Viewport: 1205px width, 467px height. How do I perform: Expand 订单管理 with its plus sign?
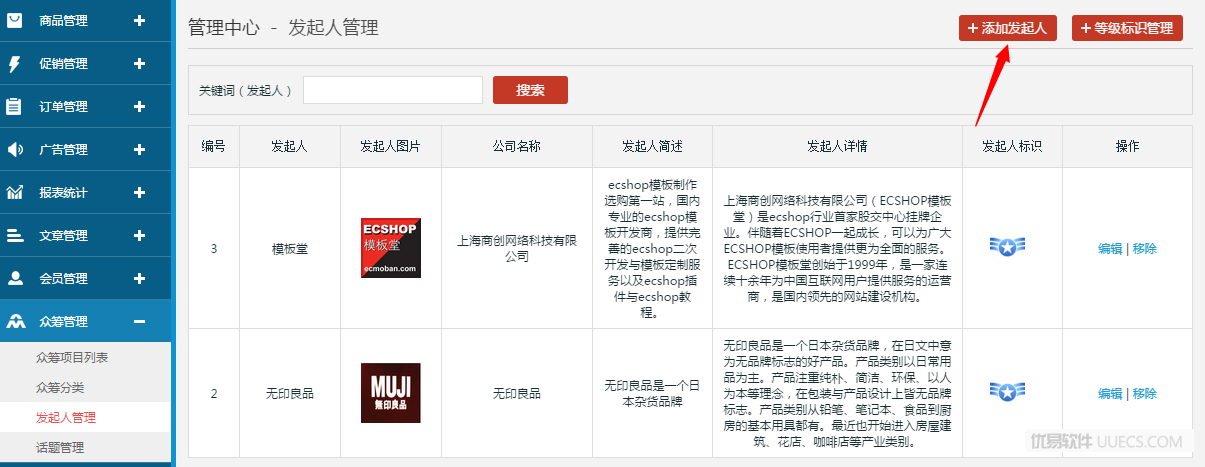point(139,106)
